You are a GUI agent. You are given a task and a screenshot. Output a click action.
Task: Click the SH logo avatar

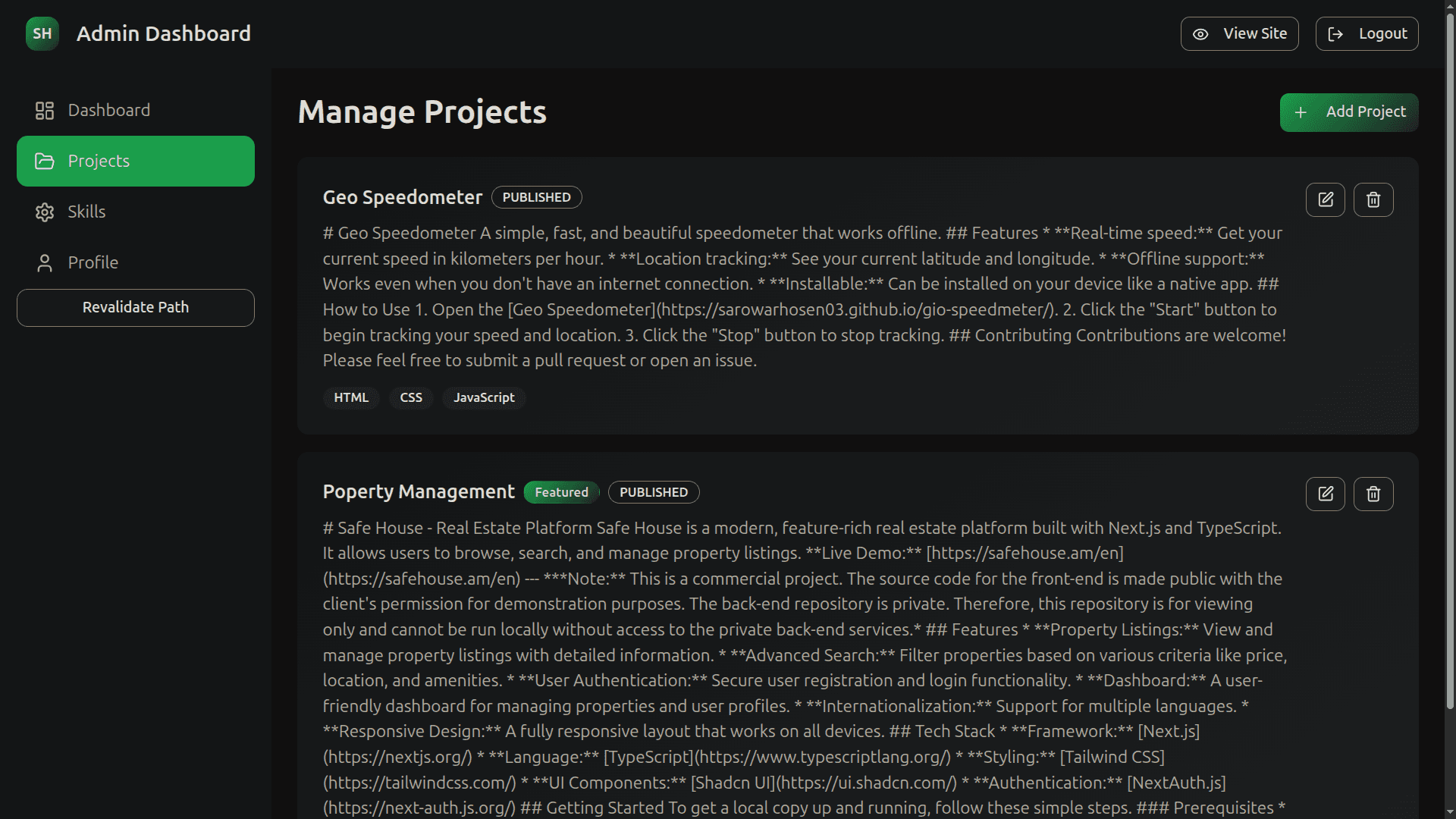(x=42, y=33)
